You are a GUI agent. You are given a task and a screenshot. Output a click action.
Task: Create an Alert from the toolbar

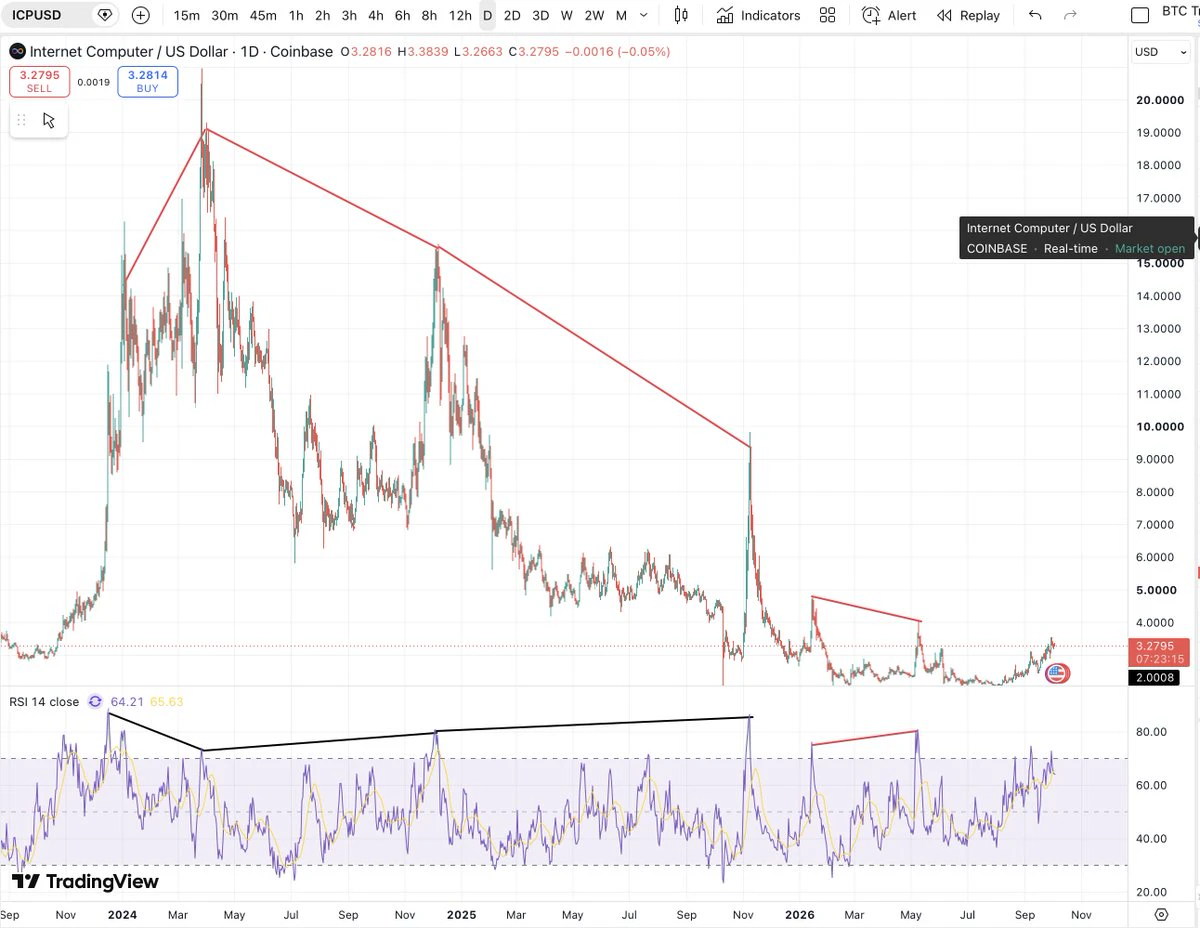tap(889, 15)
